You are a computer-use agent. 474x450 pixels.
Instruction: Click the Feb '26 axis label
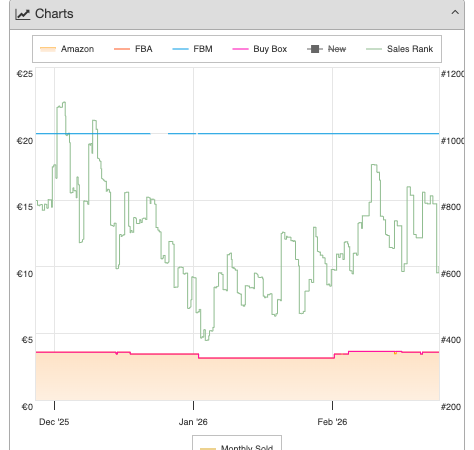pos(332,422)
